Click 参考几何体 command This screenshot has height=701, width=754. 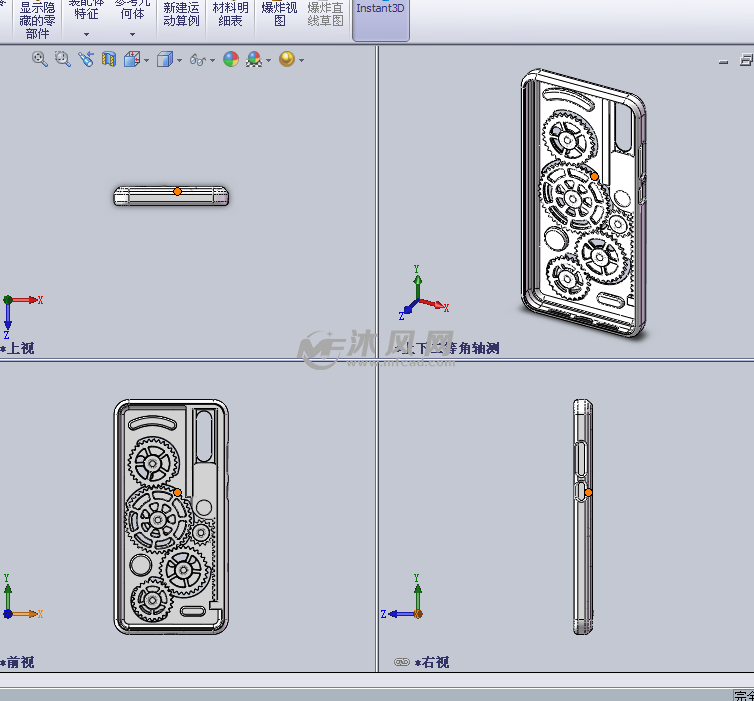(x=132, y=10)
